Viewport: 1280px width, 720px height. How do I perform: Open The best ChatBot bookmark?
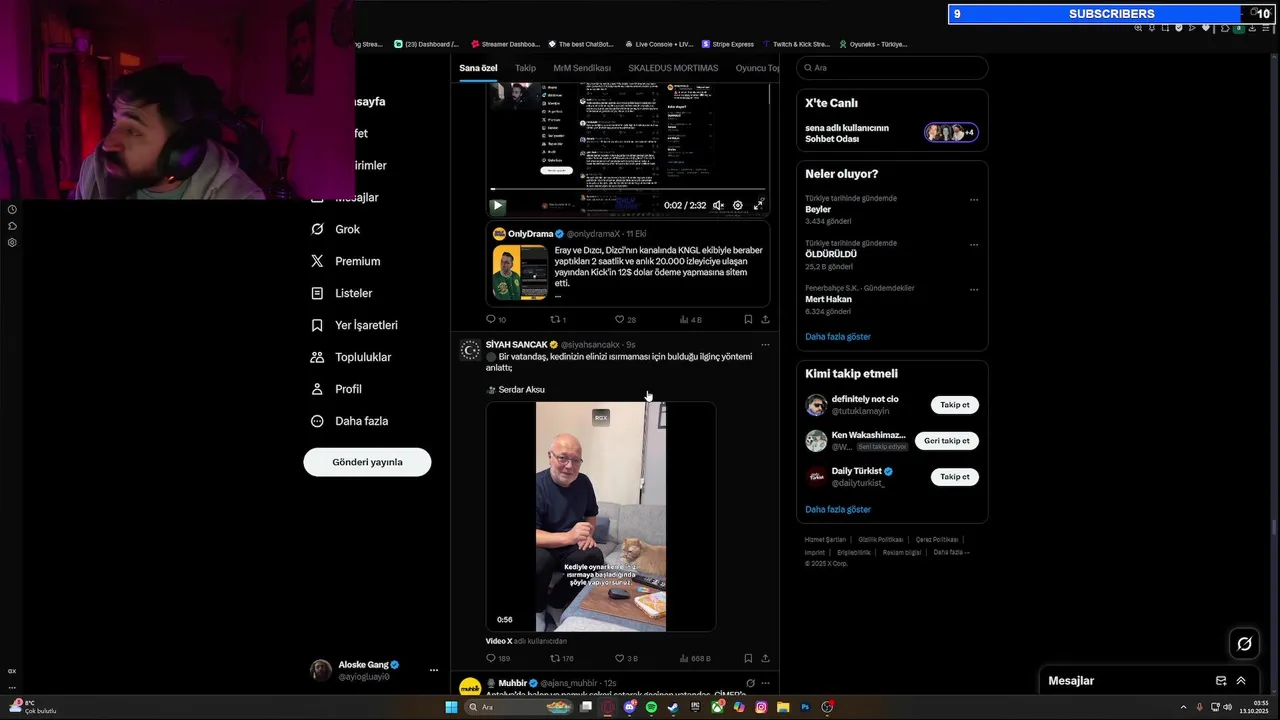(580, 44)
